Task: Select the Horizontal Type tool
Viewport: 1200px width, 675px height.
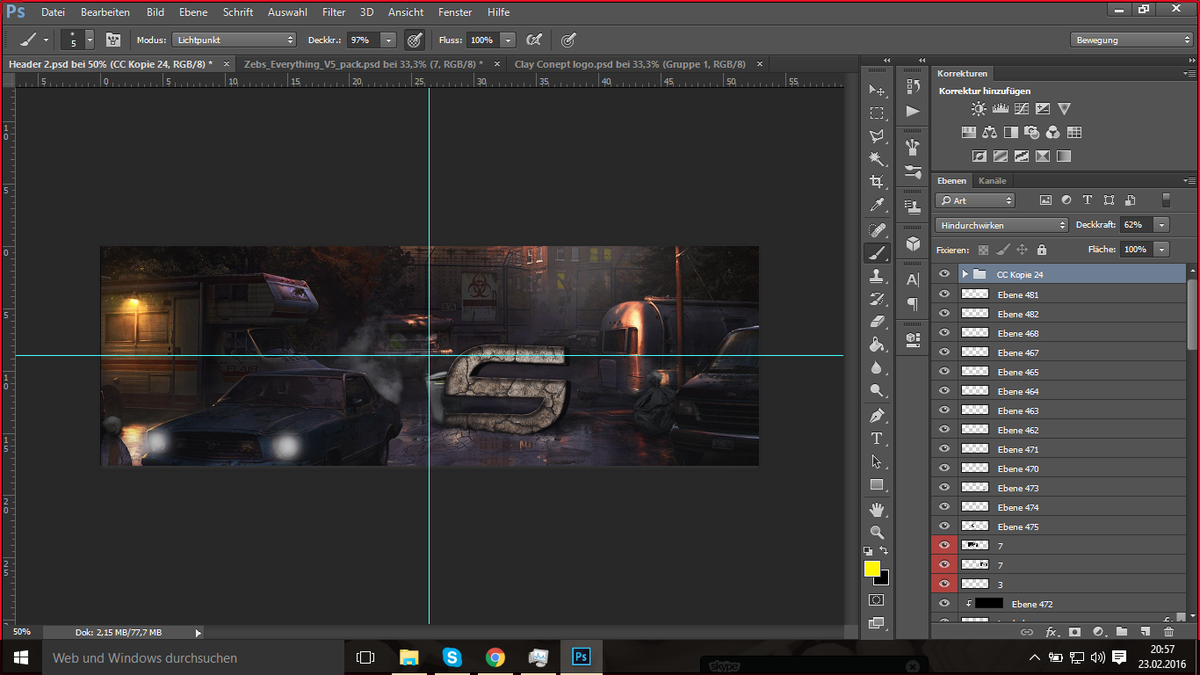Action: point(877,438)
